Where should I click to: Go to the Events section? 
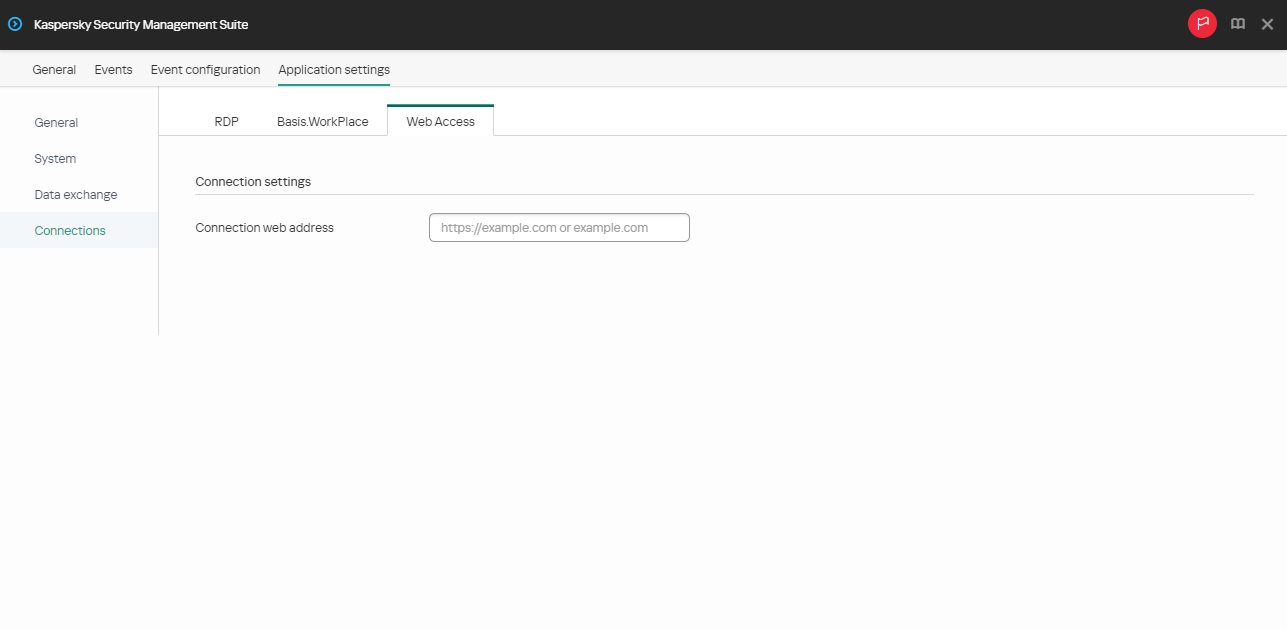113,69
